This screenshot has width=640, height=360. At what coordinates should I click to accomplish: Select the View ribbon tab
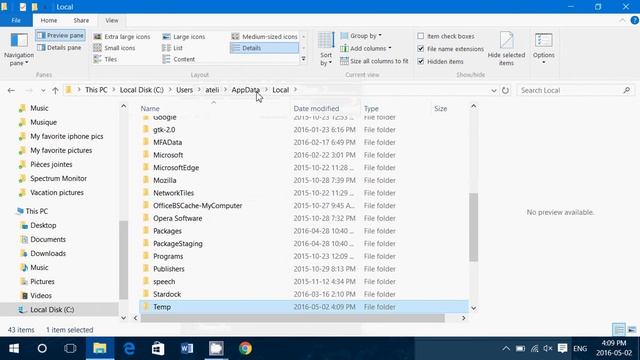pyautogui.click(x=111, y=20)
